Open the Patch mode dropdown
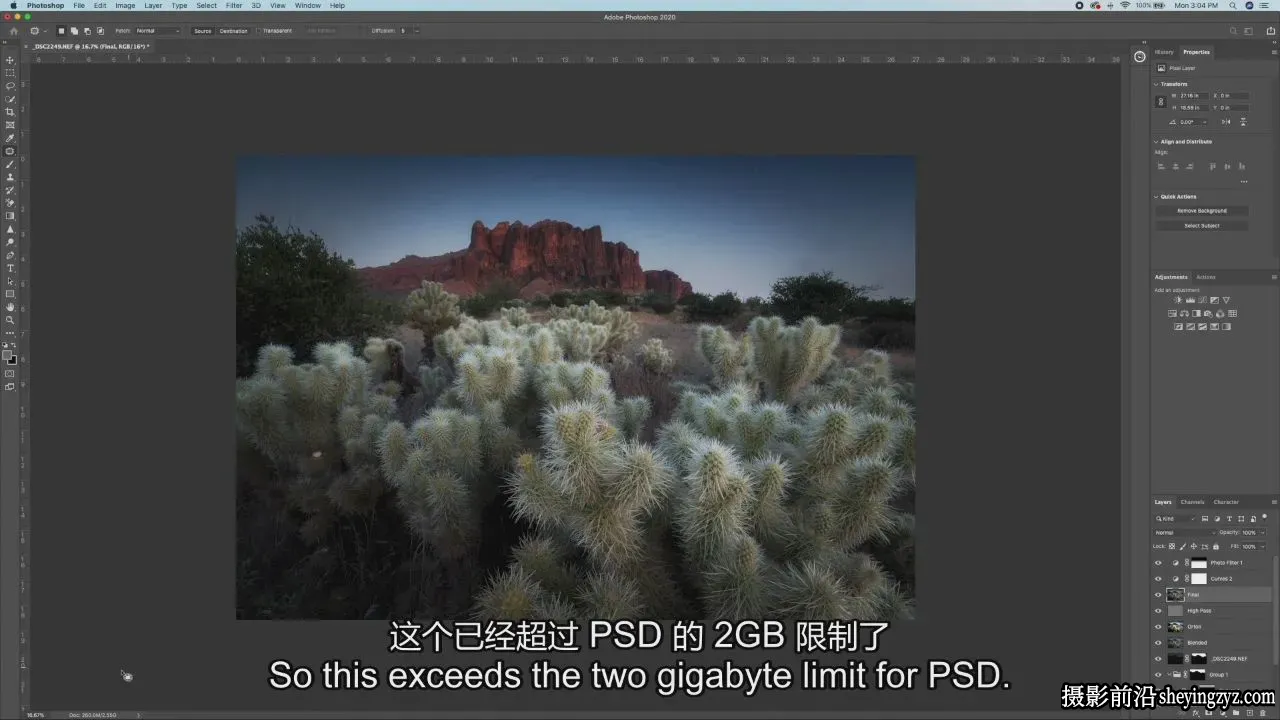 (158, 31)
